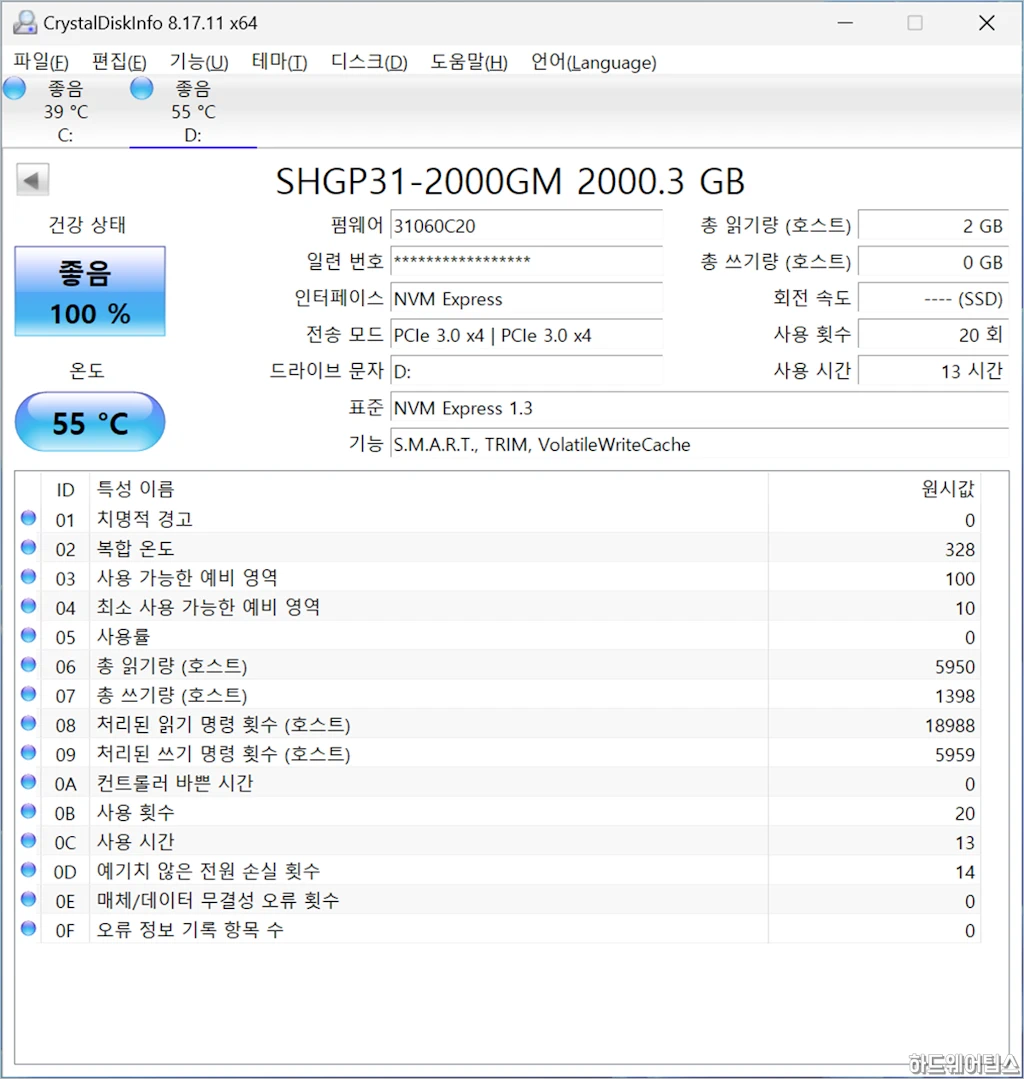The height and width of the screenshot is (1079, 1024).
Task: Click the 원시값 column header
Action: click(x=948, y=489)
